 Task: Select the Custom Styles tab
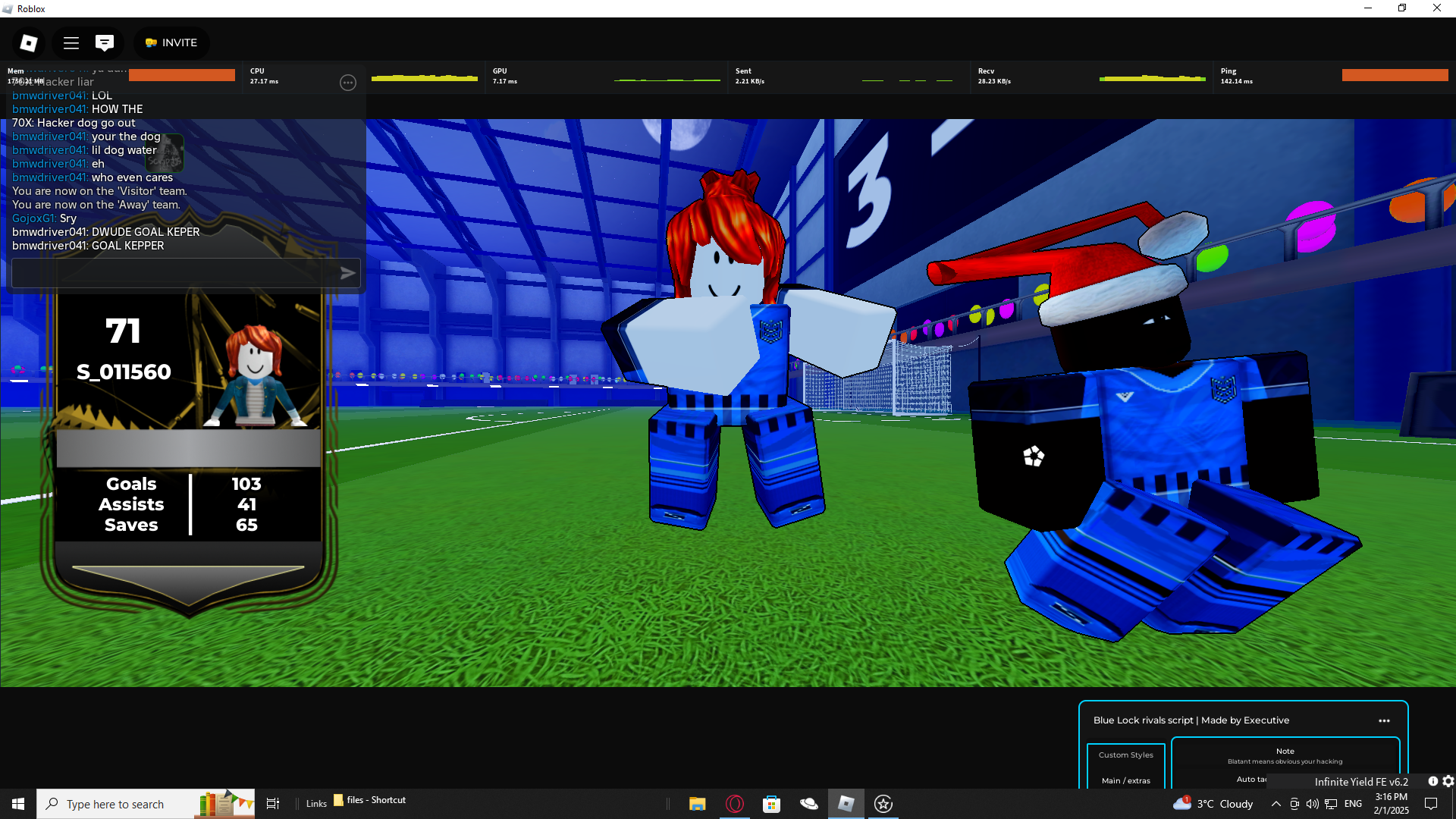(x=1125, y=755)
